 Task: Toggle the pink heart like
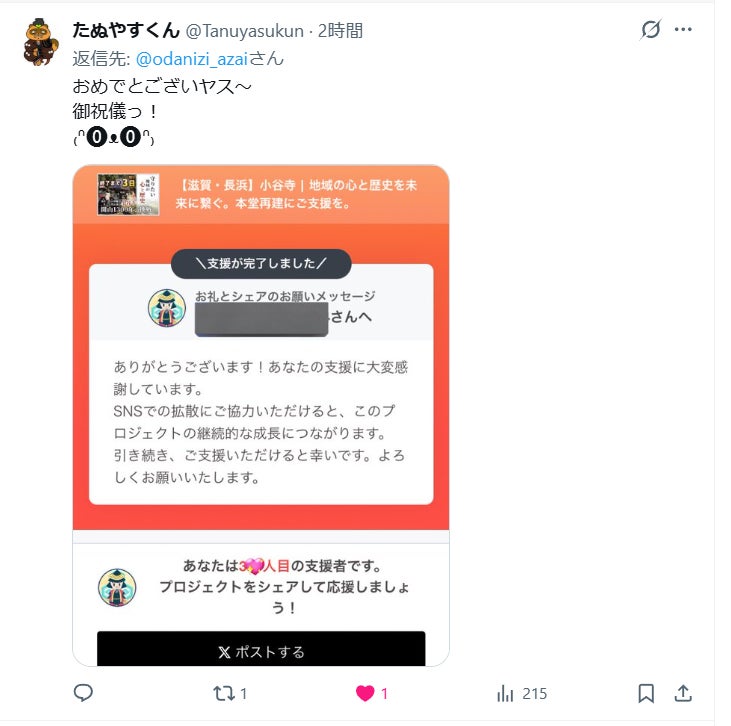tap(365, 693)
